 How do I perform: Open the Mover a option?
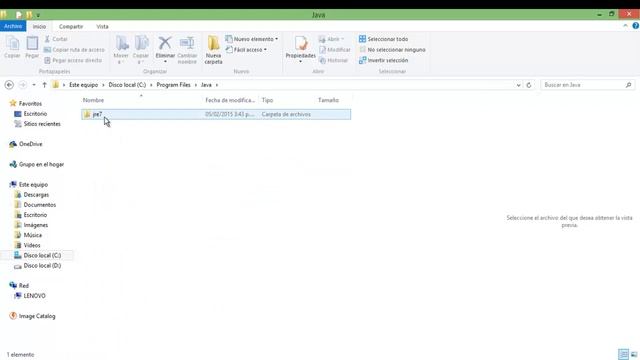click(x=121, y=50)
